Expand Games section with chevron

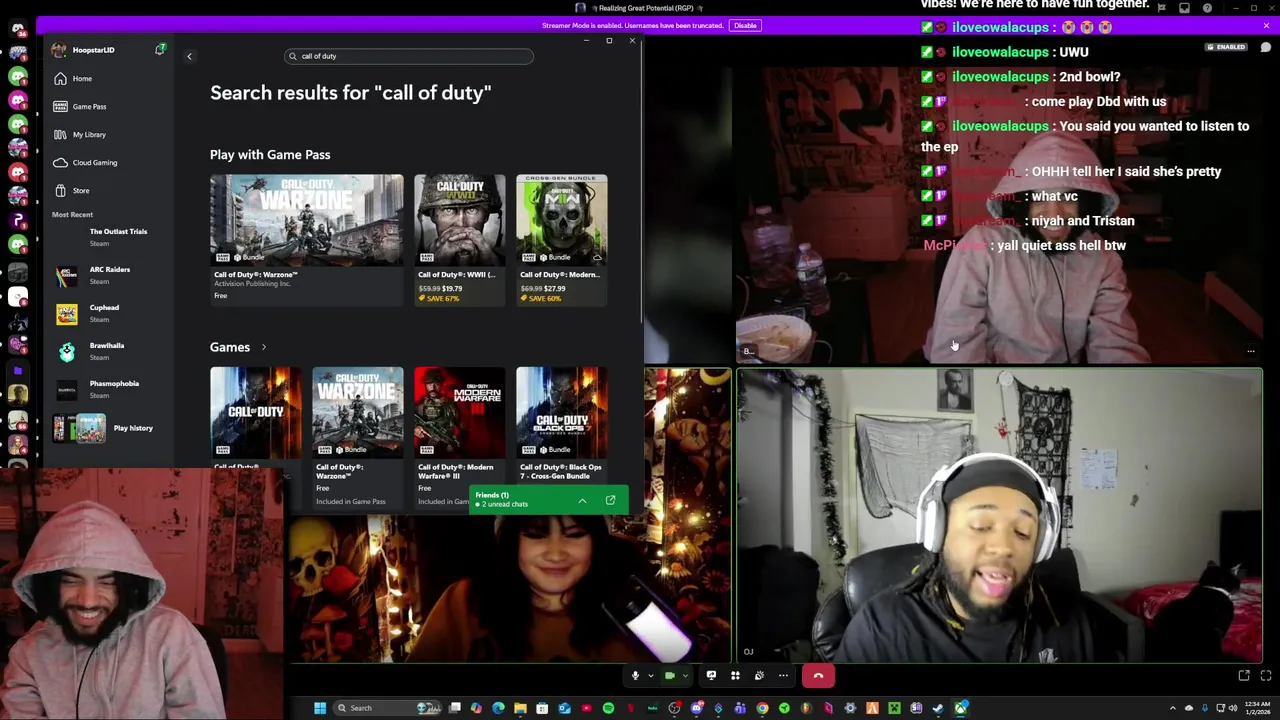point(264,347)
